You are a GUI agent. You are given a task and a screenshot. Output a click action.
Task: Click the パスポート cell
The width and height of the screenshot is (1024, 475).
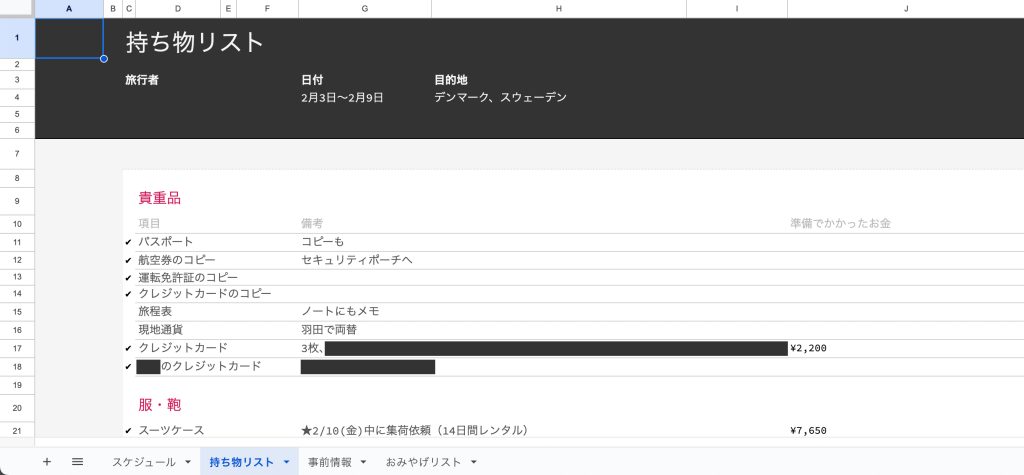(x=166, y=242)
